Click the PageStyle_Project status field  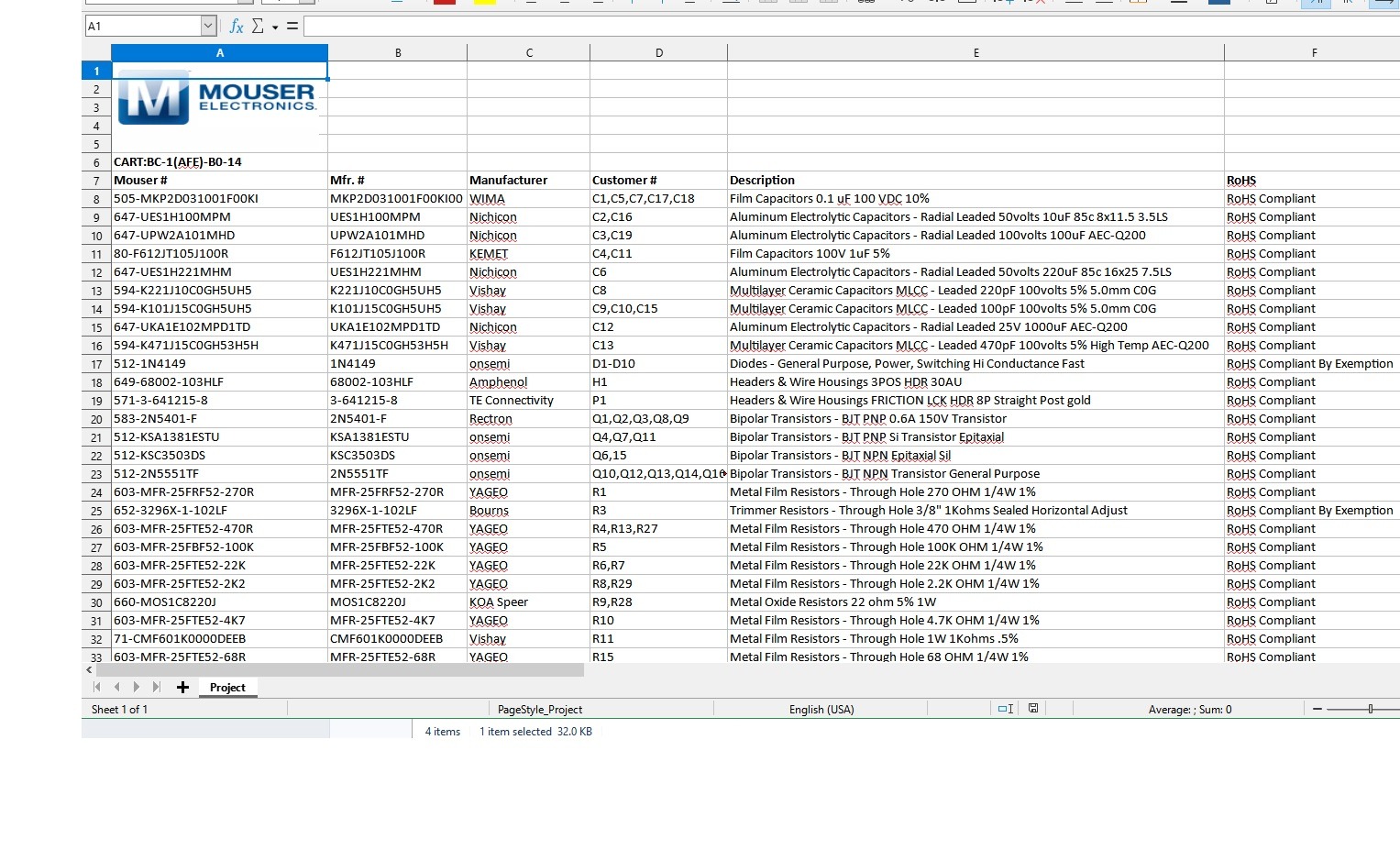click(x=540, y=709)
